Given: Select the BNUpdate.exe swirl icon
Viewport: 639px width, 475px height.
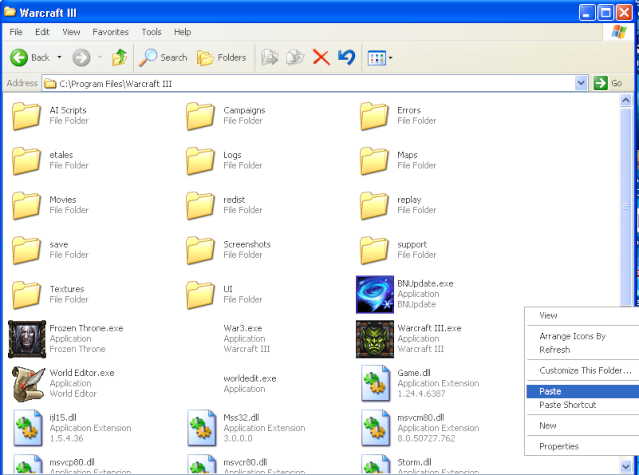Looking at the screenshot, I should pyautogui.click(x=375, y=295).
